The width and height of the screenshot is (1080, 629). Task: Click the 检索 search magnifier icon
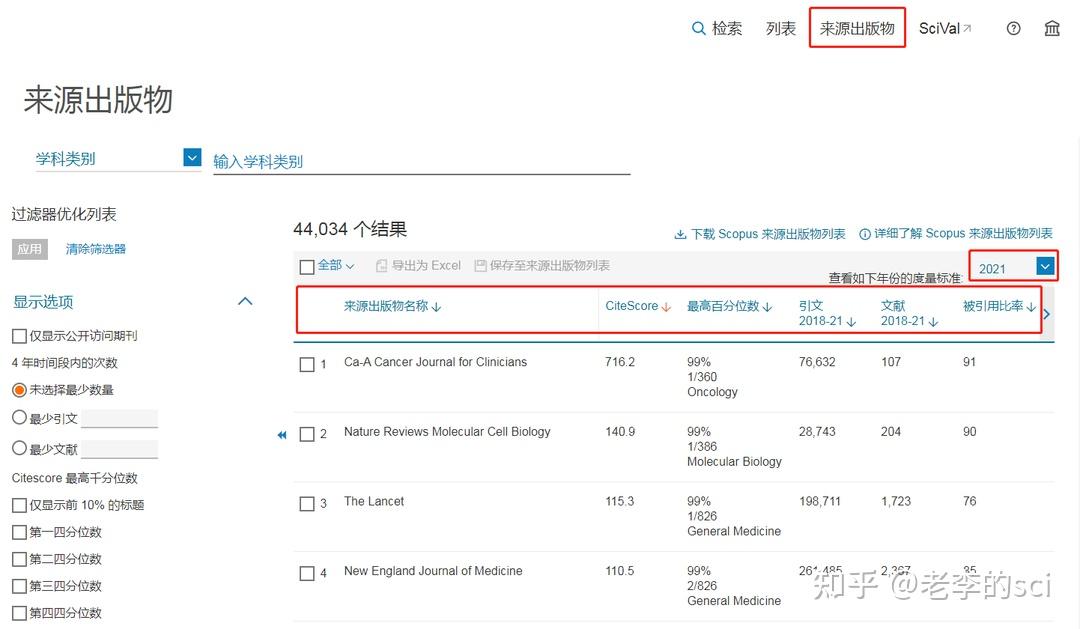pos(700,28)
